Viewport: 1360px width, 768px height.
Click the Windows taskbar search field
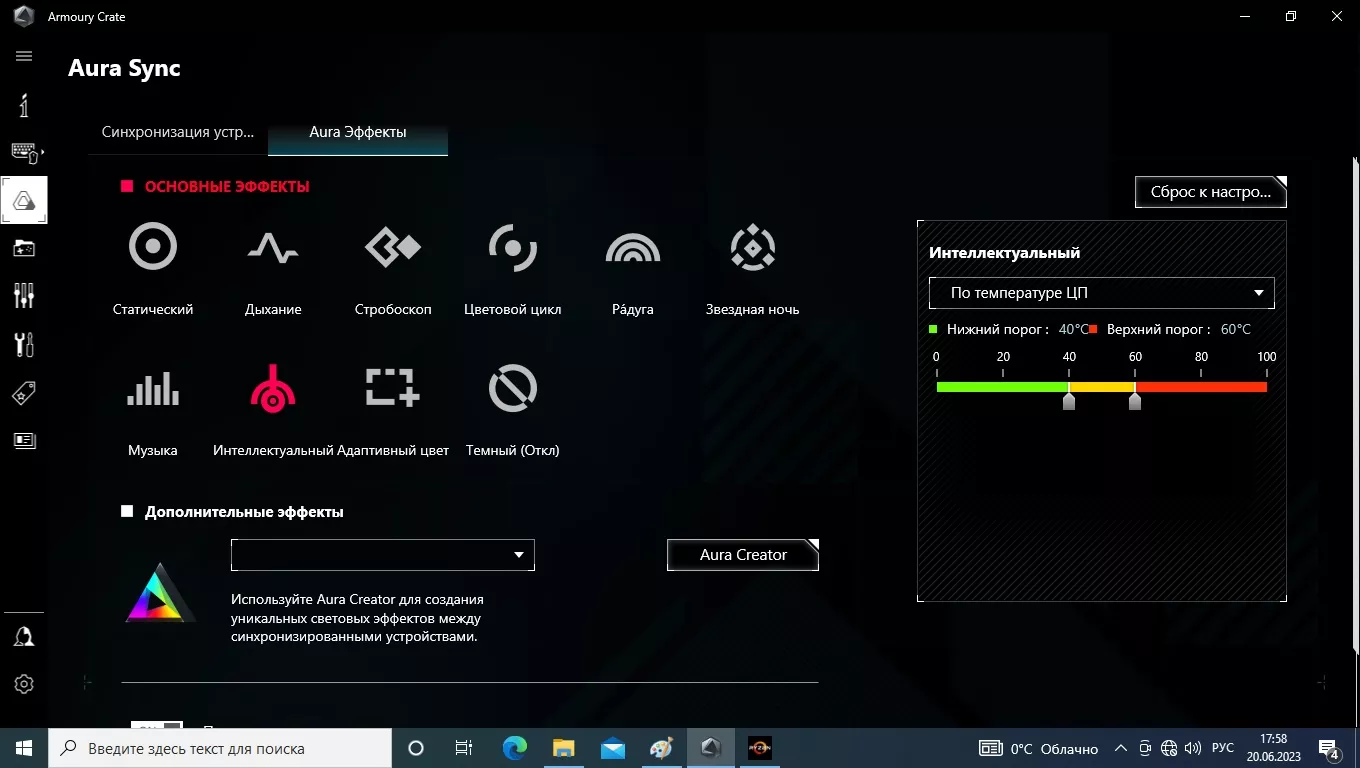(x=220, y=748)
